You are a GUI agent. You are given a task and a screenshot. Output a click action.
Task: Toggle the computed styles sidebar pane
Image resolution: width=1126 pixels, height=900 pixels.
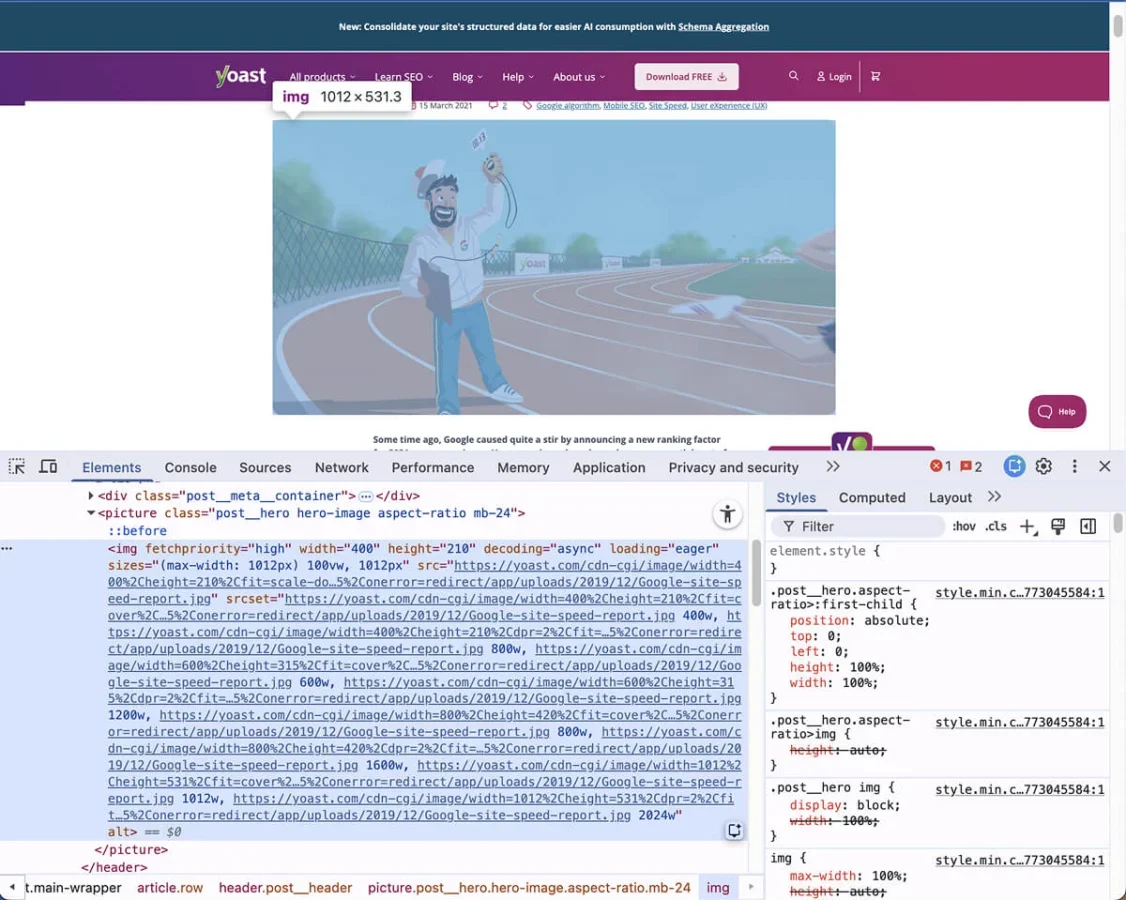pyautogui.click(x=1088, y=525)
